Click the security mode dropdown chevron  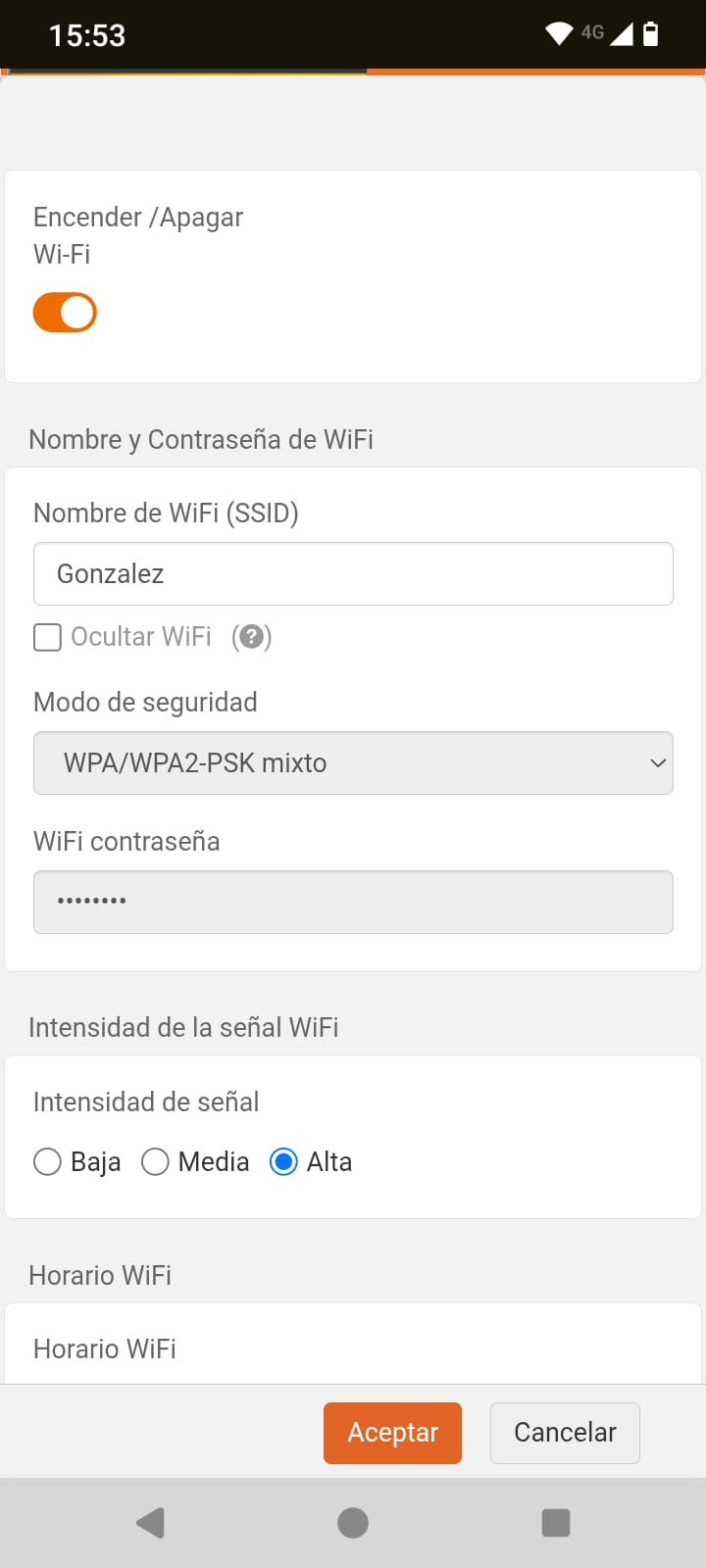[658, 763]
